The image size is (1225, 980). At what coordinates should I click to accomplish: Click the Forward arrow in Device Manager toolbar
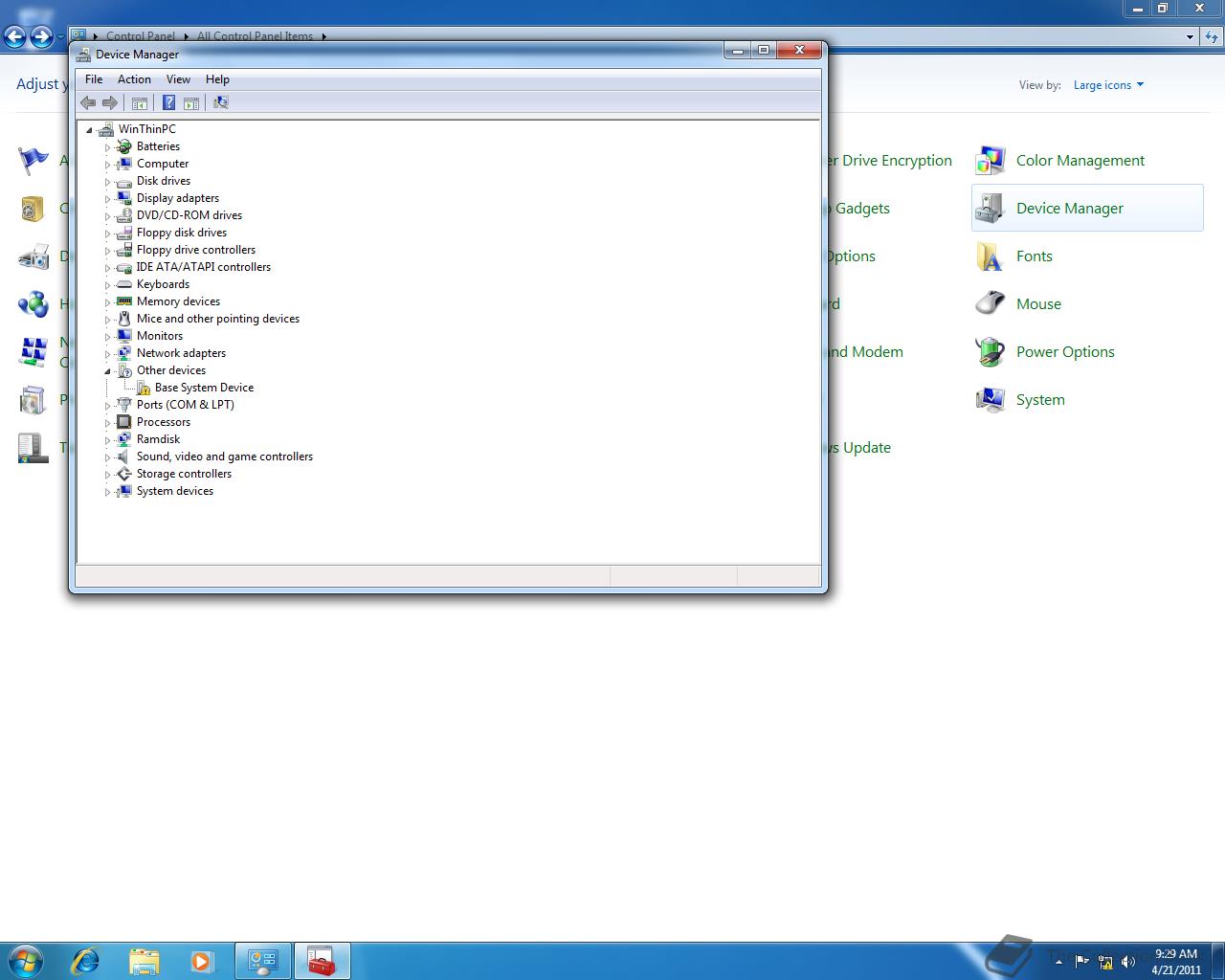[x=110, y=102]
